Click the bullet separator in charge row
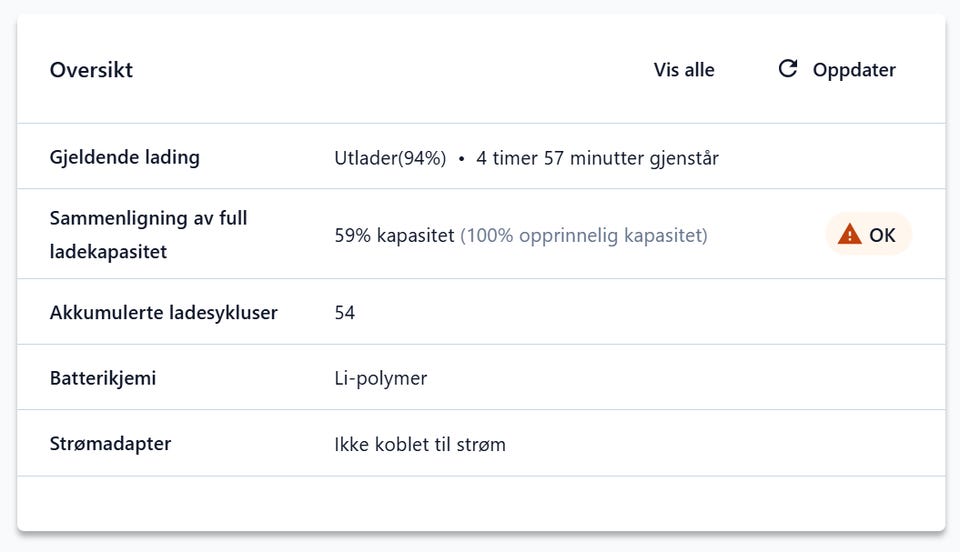This screenshot has width=960, height=552. [x=461, y=159]
